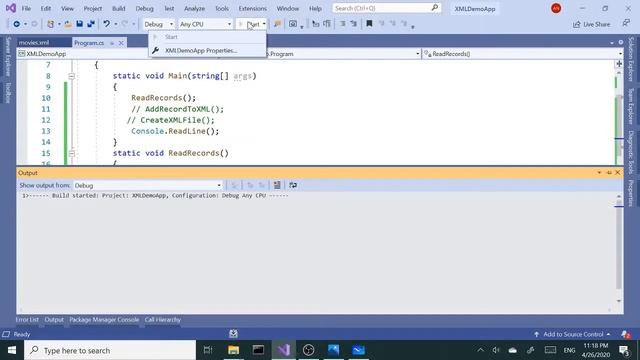The height and width of the screenshot is (360, 640).
Task: Open the Debug solution configuration dropdown
Action: click(158, 24)
